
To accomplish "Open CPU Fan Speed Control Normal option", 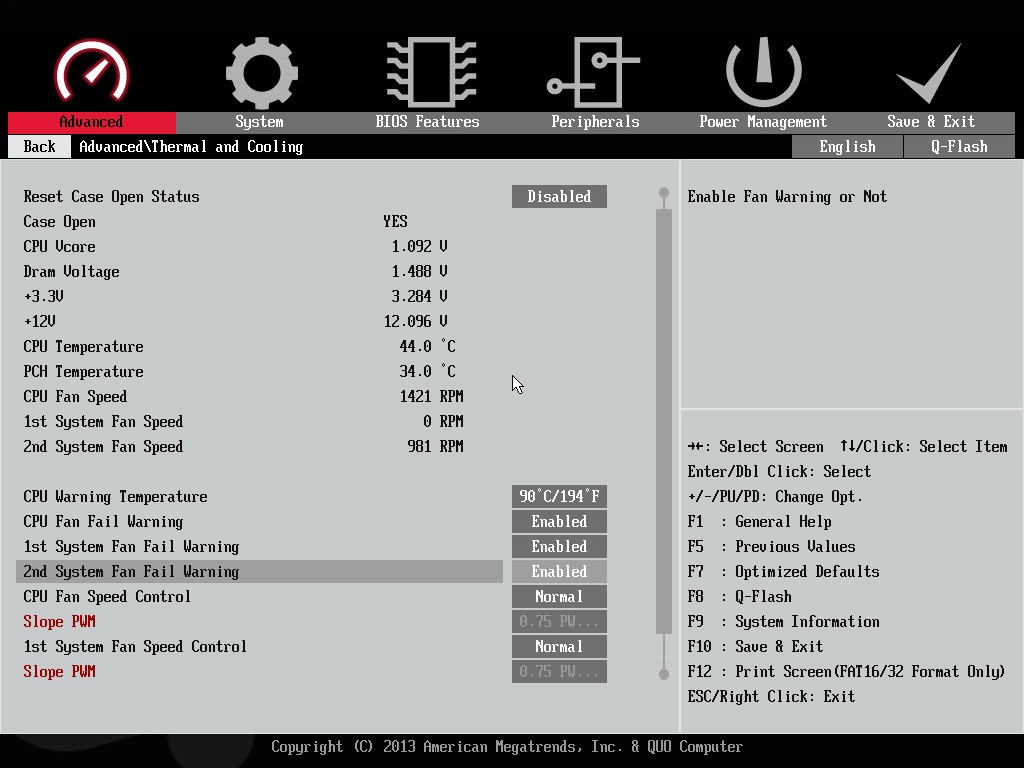I will pos(559,597).
